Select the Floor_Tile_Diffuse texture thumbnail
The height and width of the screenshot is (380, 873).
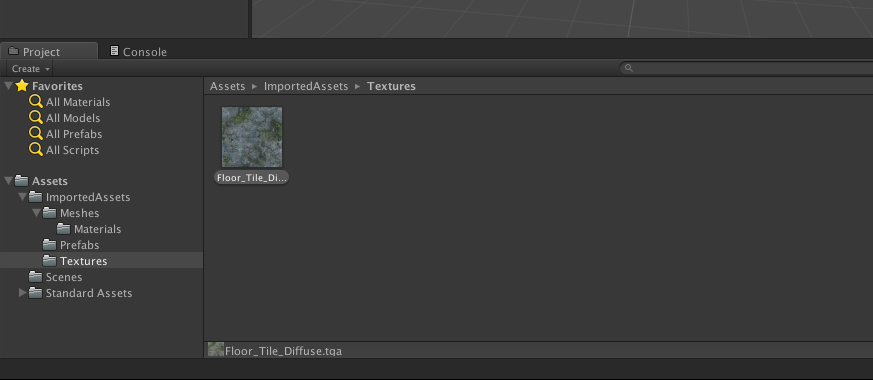point(252,137)
